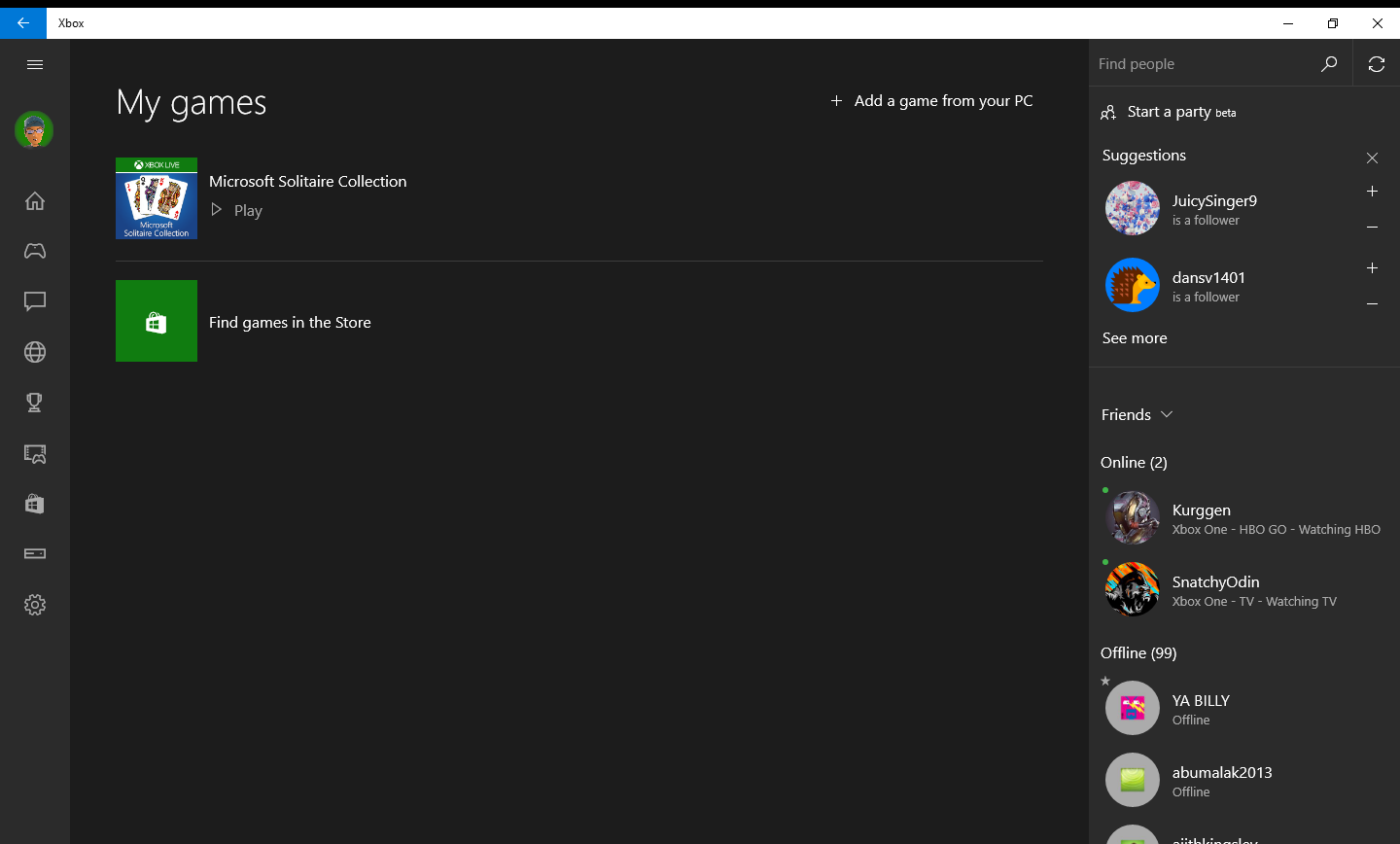1400x844 pixels.
Task: Play Microsoft Solitaire Collection
Action: coord(237,210)
